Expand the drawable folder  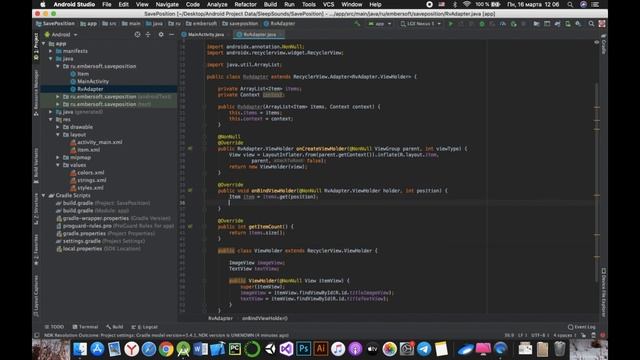coord(58,127)
